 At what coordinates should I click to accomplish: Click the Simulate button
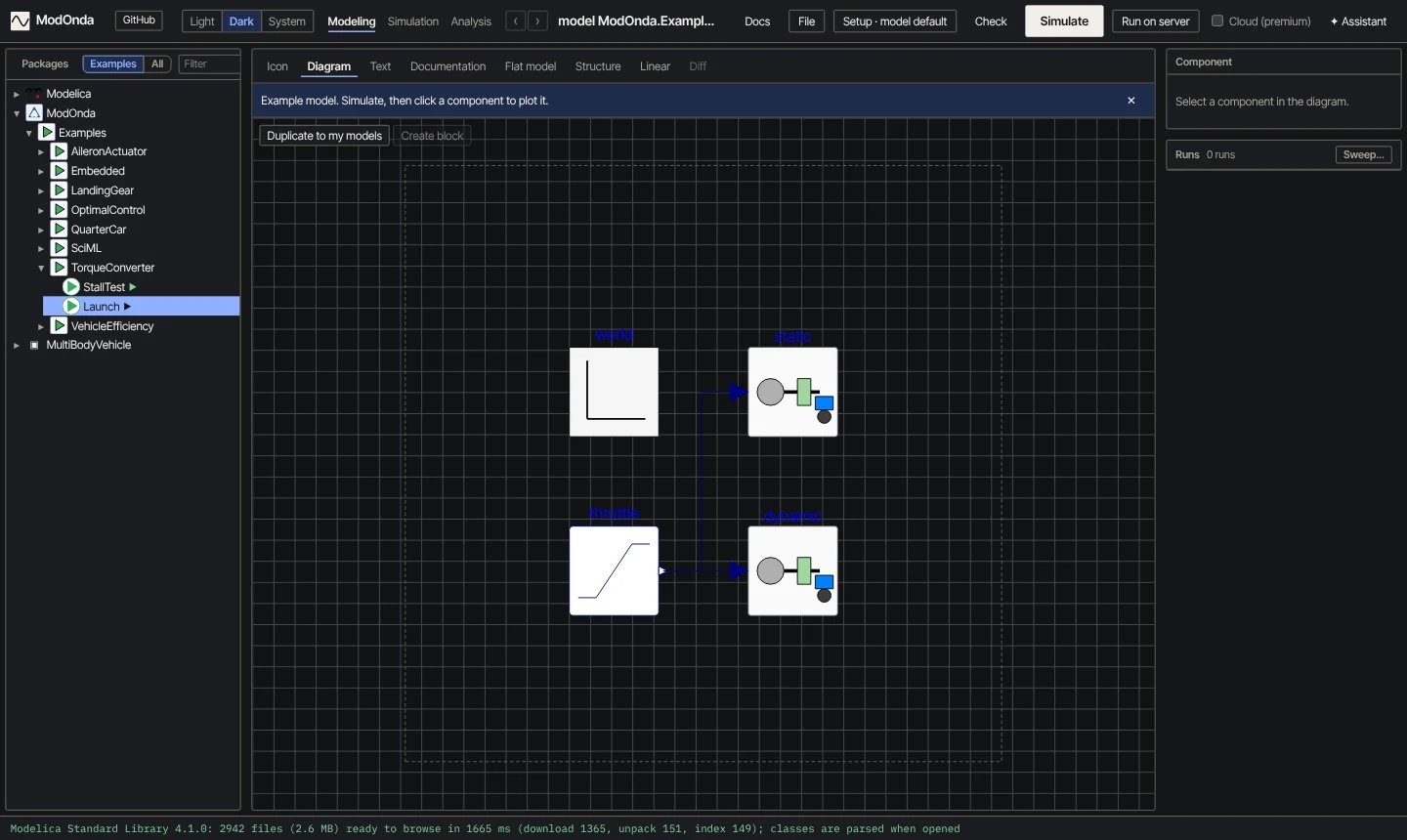click(1064, 21)
